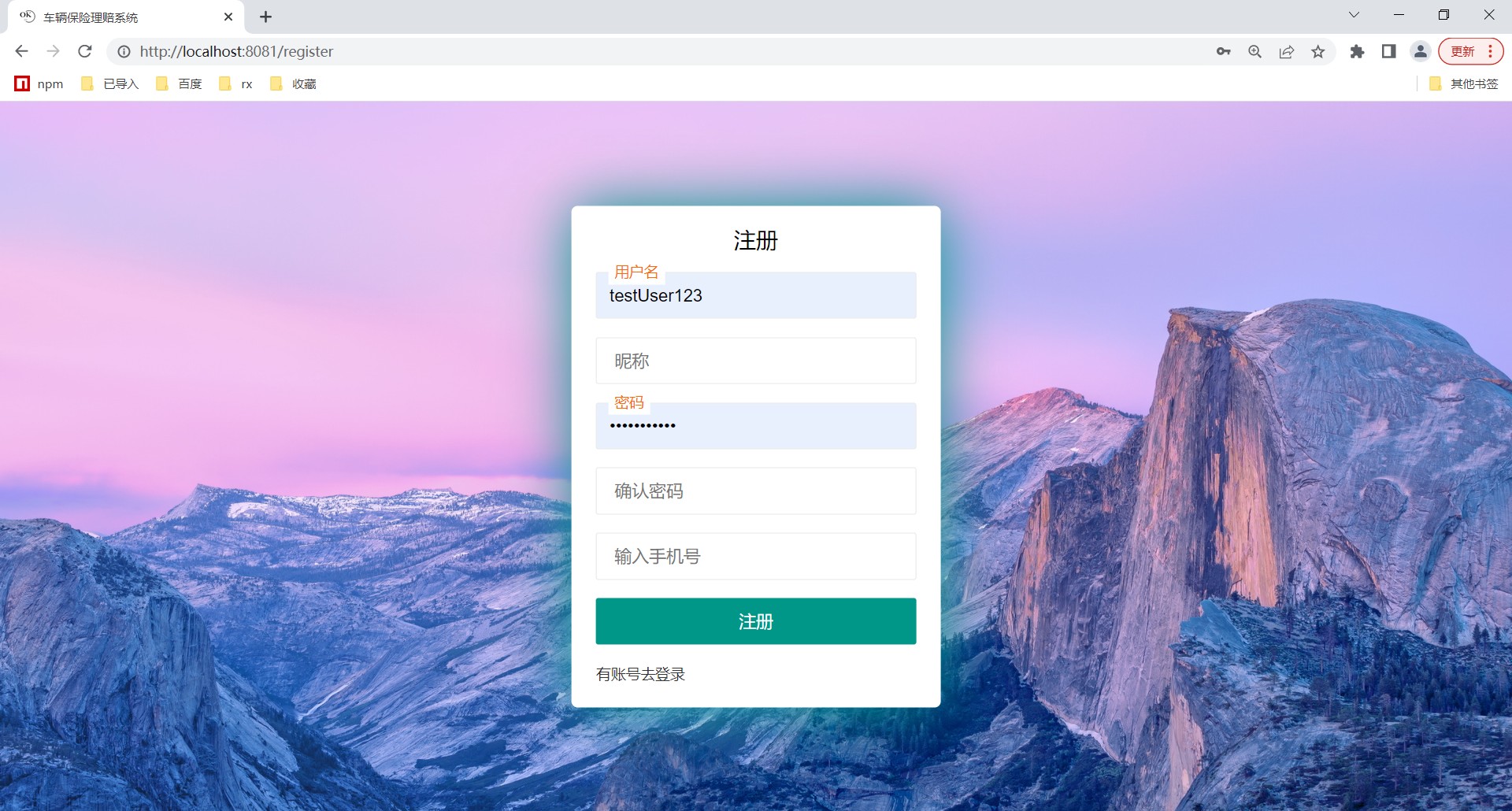
Task: Open the extensions puzzle icon
Action: click(x=1357, y=51)
